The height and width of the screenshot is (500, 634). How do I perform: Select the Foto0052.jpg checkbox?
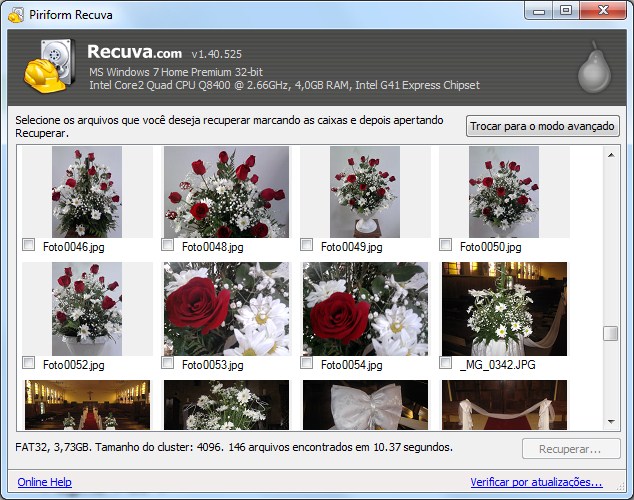coord(28,363)
